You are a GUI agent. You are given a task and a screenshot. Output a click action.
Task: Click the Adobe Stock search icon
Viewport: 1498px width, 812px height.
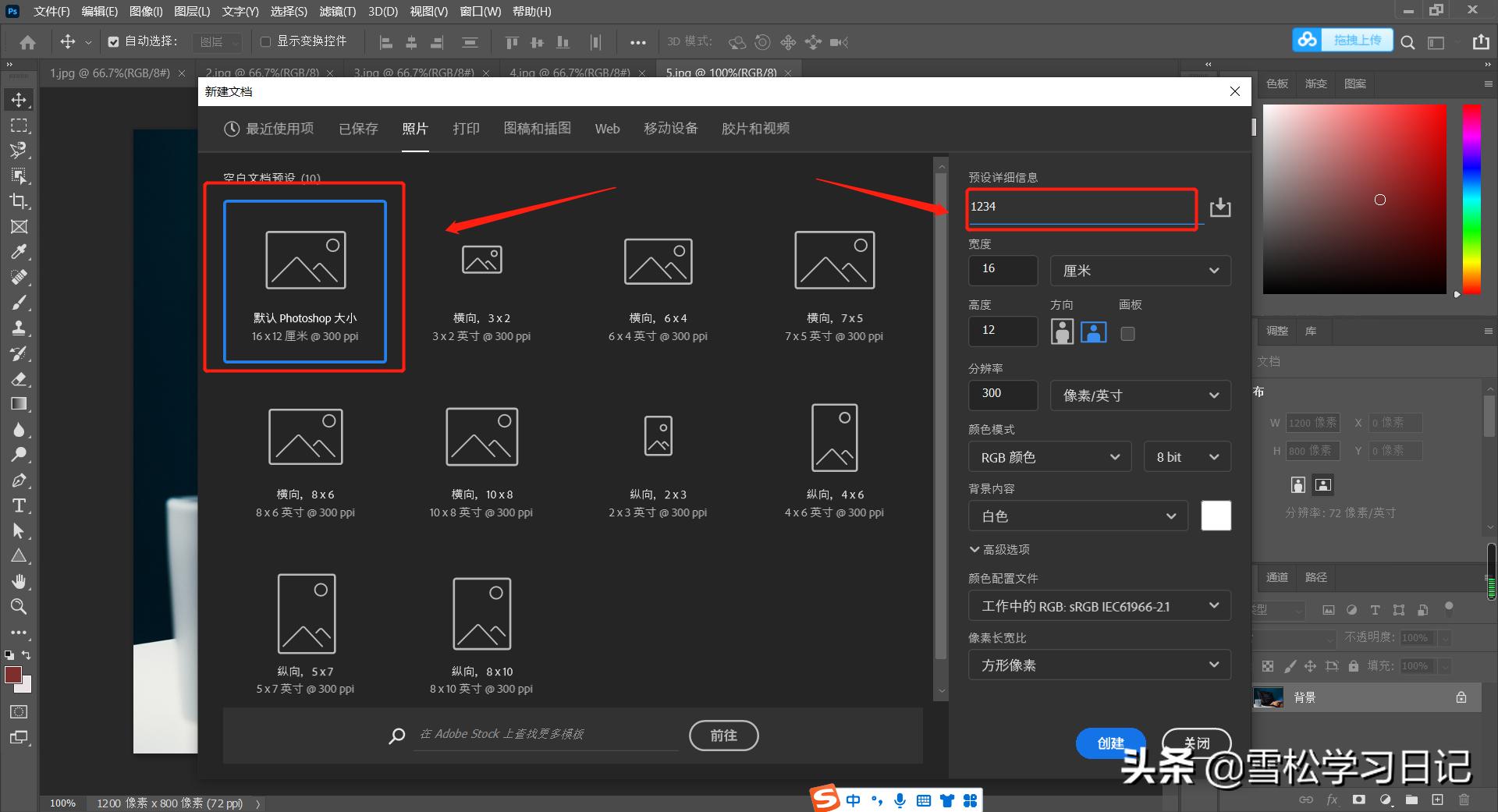[x=396, y=736]
